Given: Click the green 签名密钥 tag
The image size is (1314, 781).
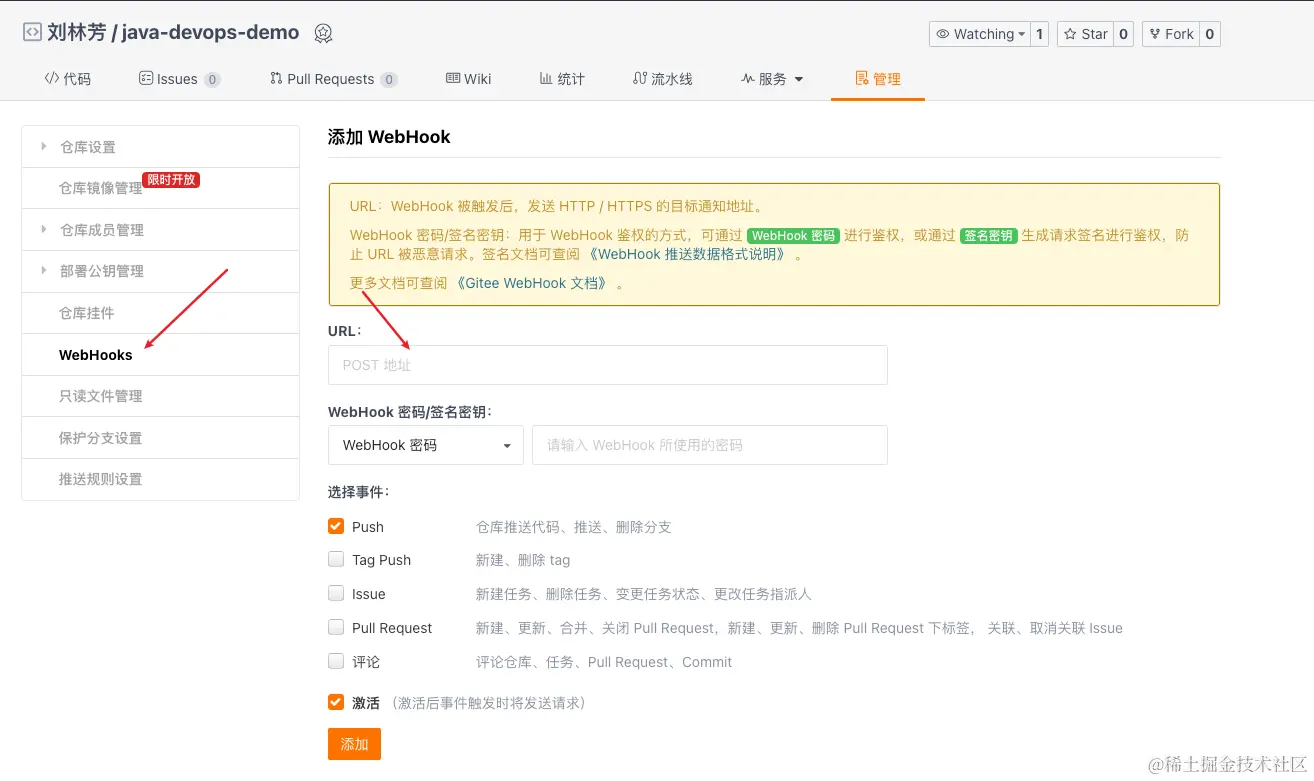Looking at the screenshot, I should (989, 236).
